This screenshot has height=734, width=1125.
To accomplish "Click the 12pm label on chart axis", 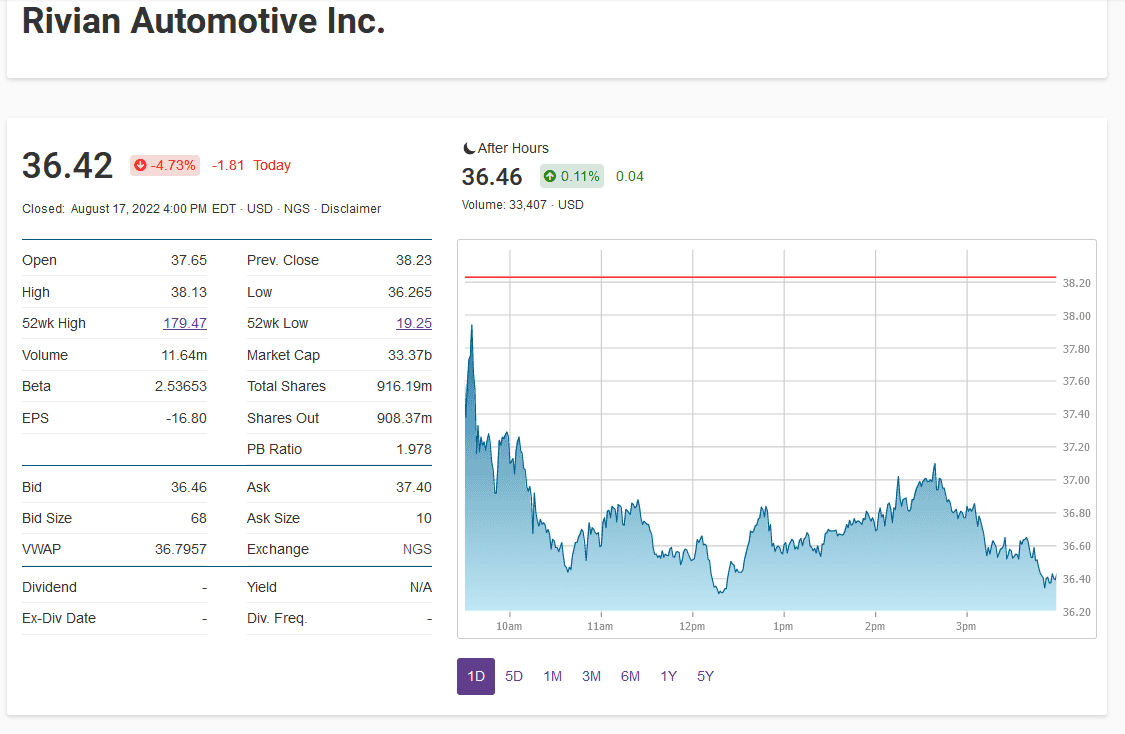I will (x=692, y=626).
